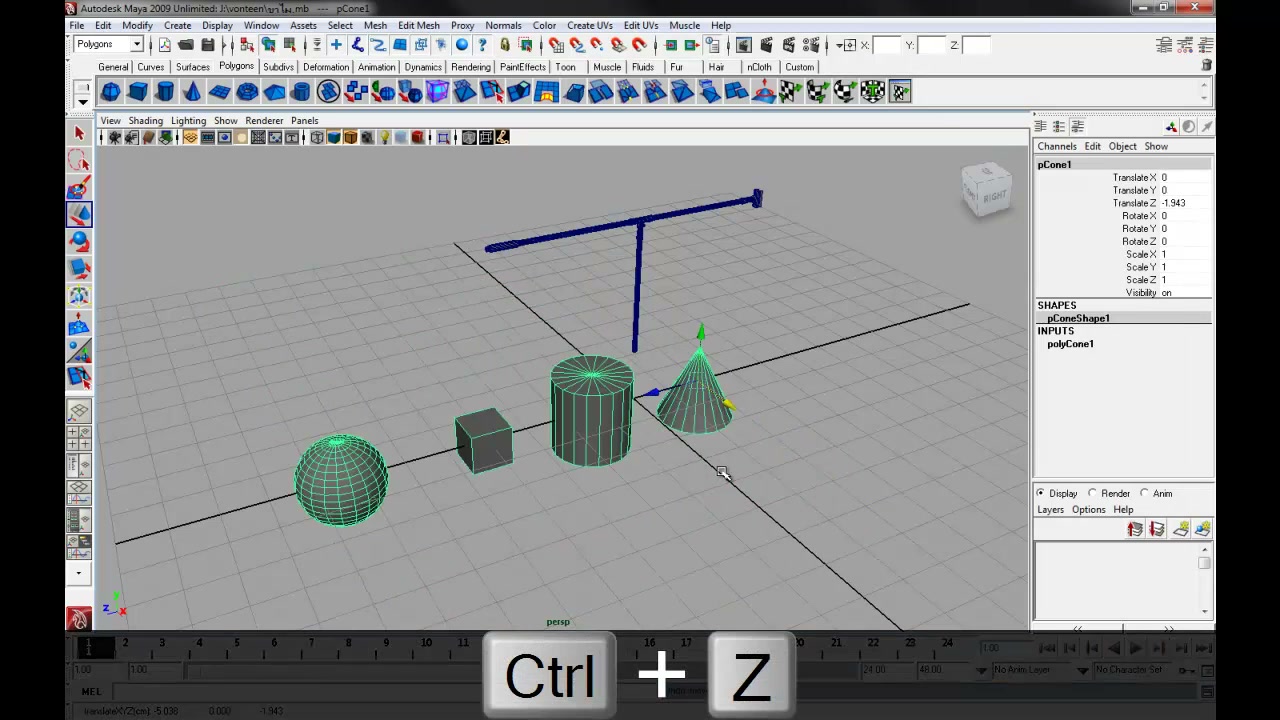Open the Layers menu in layer editor
Viewport: 1280px width, 720px height.
click(x=1050, y=509)
